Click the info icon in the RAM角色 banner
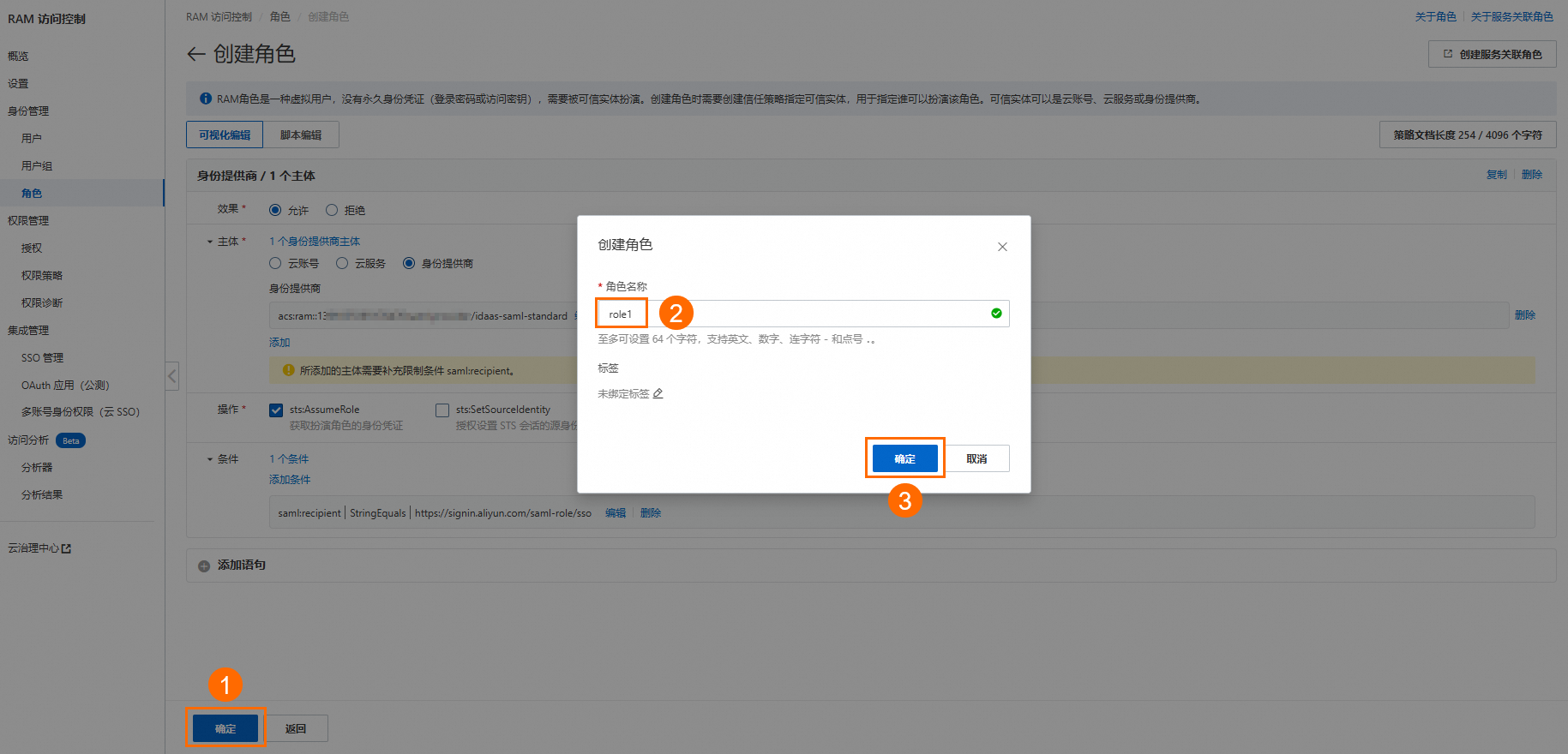This screenshot has width=1568, height=754. 206,99
